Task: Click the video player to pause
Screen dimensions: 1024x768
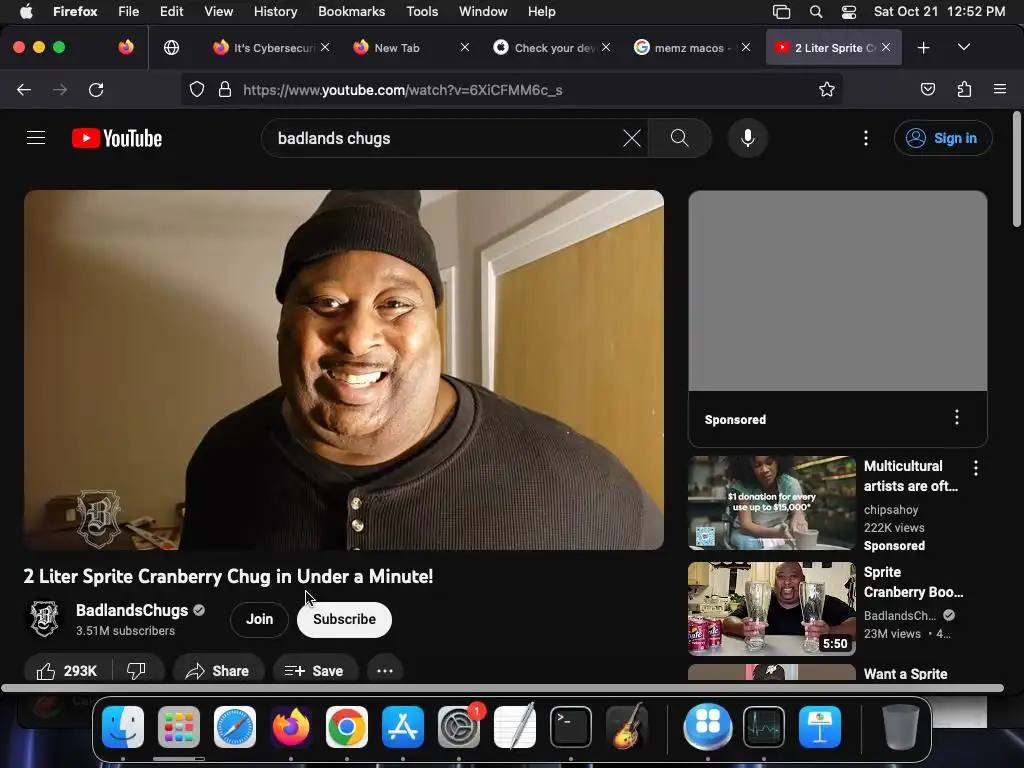Action: point(344,370)
